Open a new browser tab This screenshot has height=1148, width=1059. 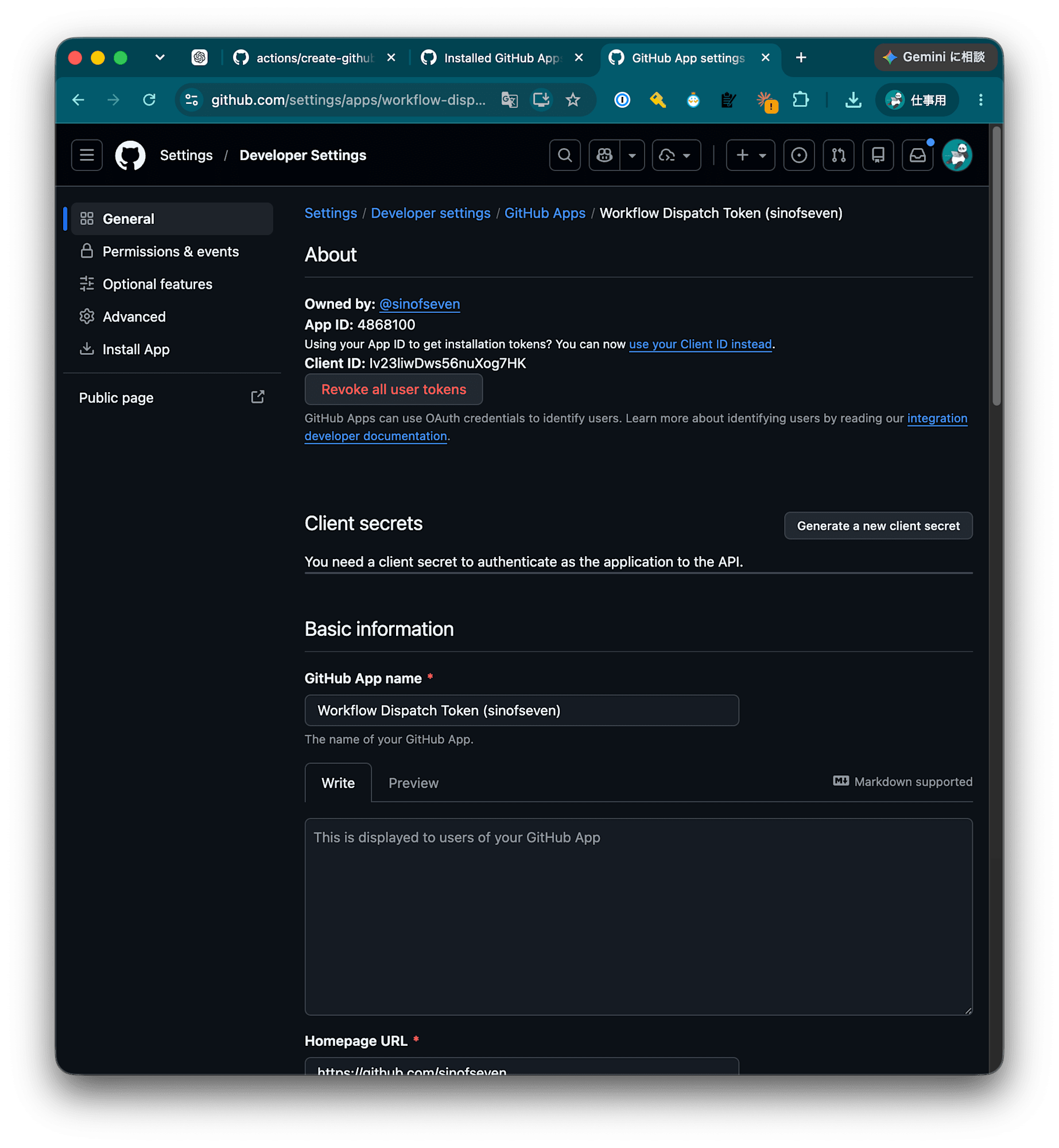pyautogui.click(x=800, y=57)
